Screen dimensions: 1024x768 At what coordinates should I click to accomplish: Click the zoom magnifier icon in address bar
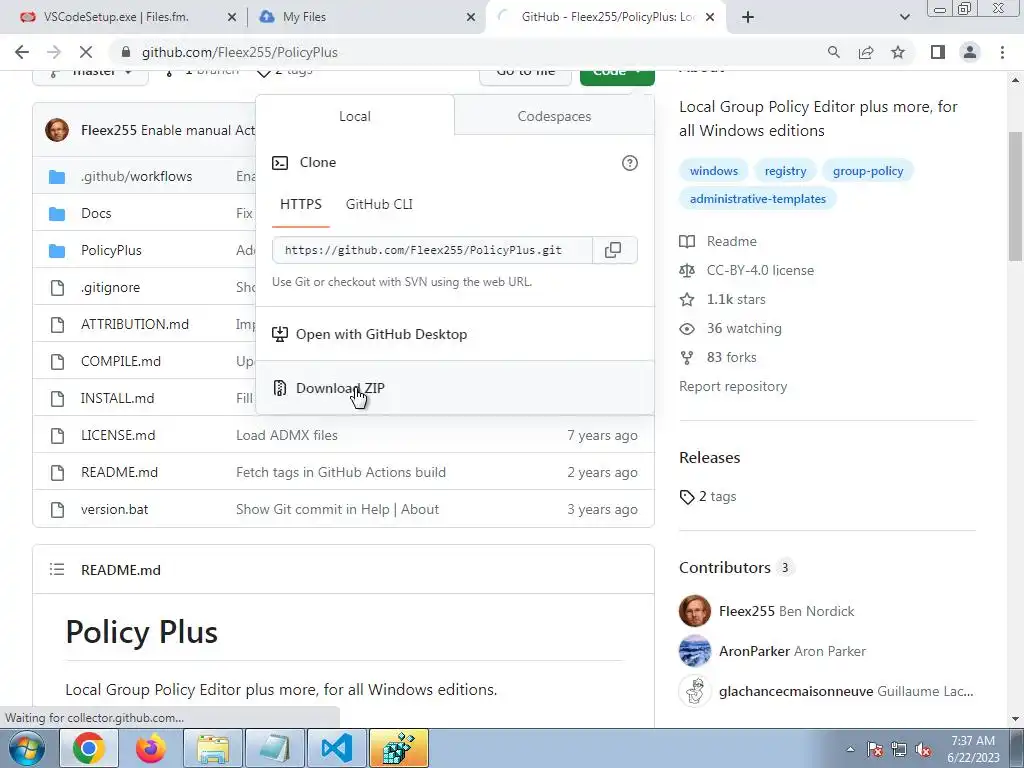pos(833,52)
